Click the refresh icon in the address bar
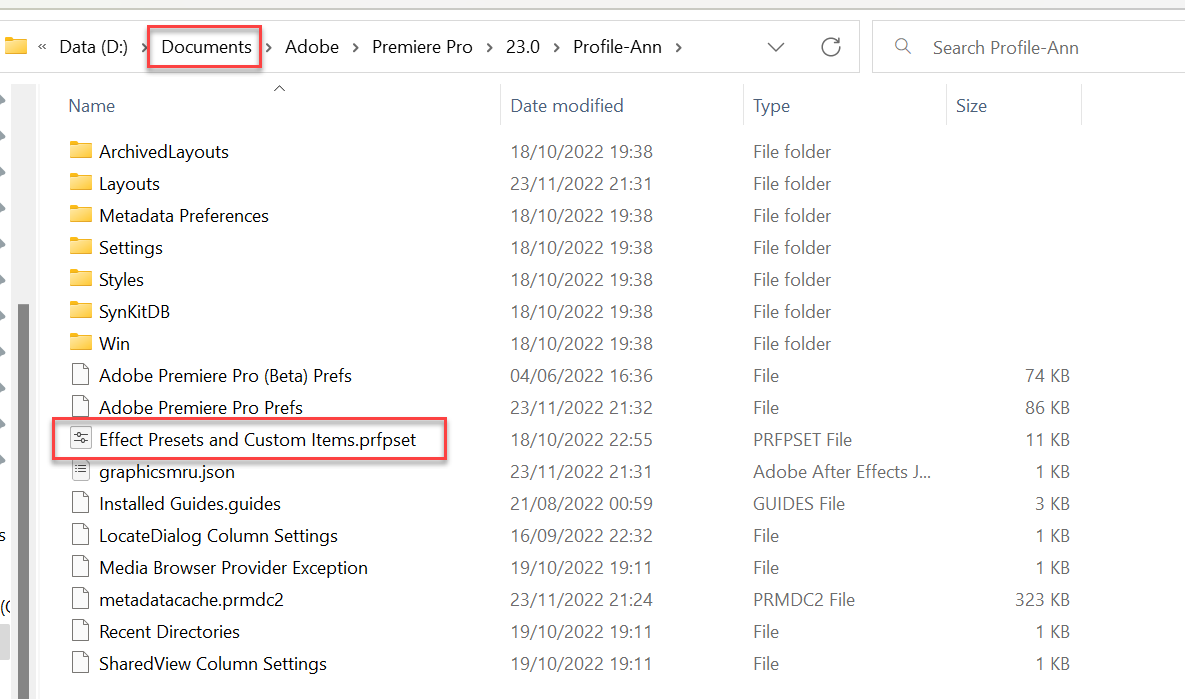This screenshot has height=699, width=1185. pyautogui.click(x=831, y=46)
